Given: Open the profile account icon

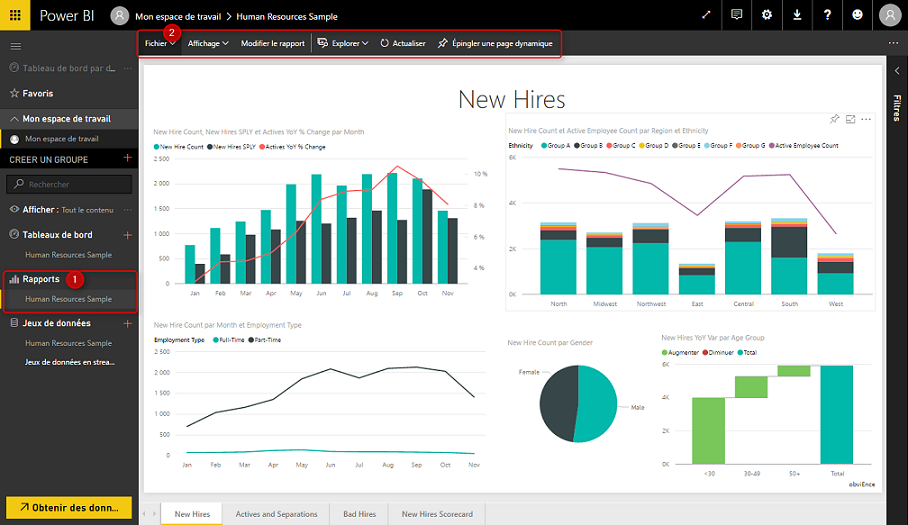Looking at the screenshot, I should (890, 15).
